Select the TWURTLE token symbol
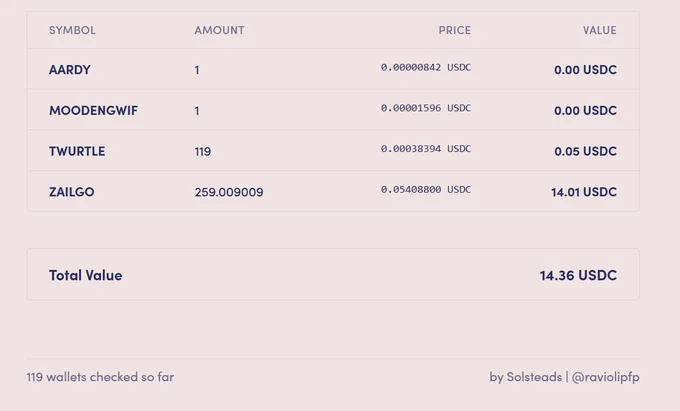The height and width of the screenshot is (411, 680). coord(77,151)
